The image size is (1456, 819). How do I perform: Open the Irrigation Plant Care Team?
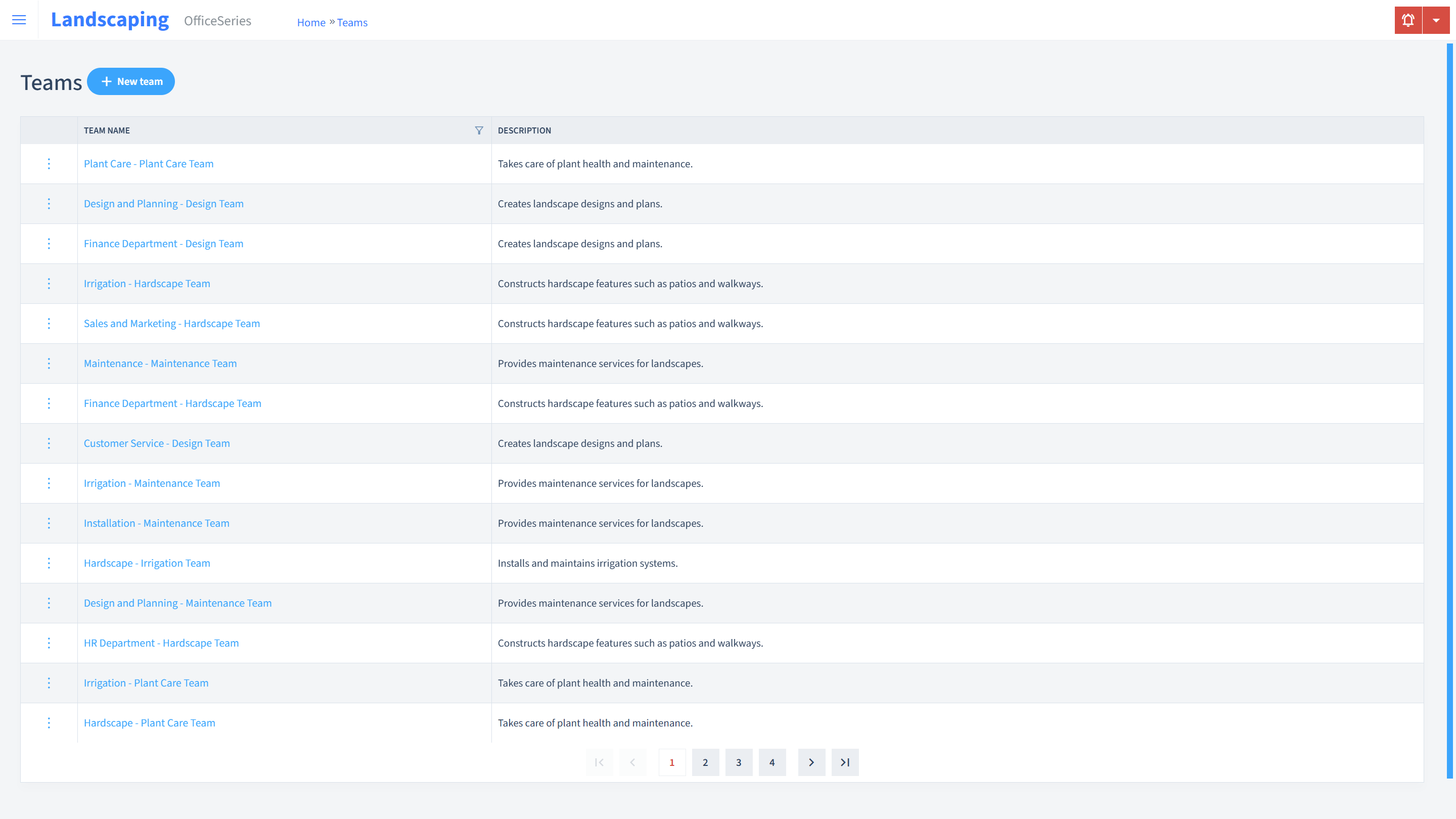coord(146,683)
